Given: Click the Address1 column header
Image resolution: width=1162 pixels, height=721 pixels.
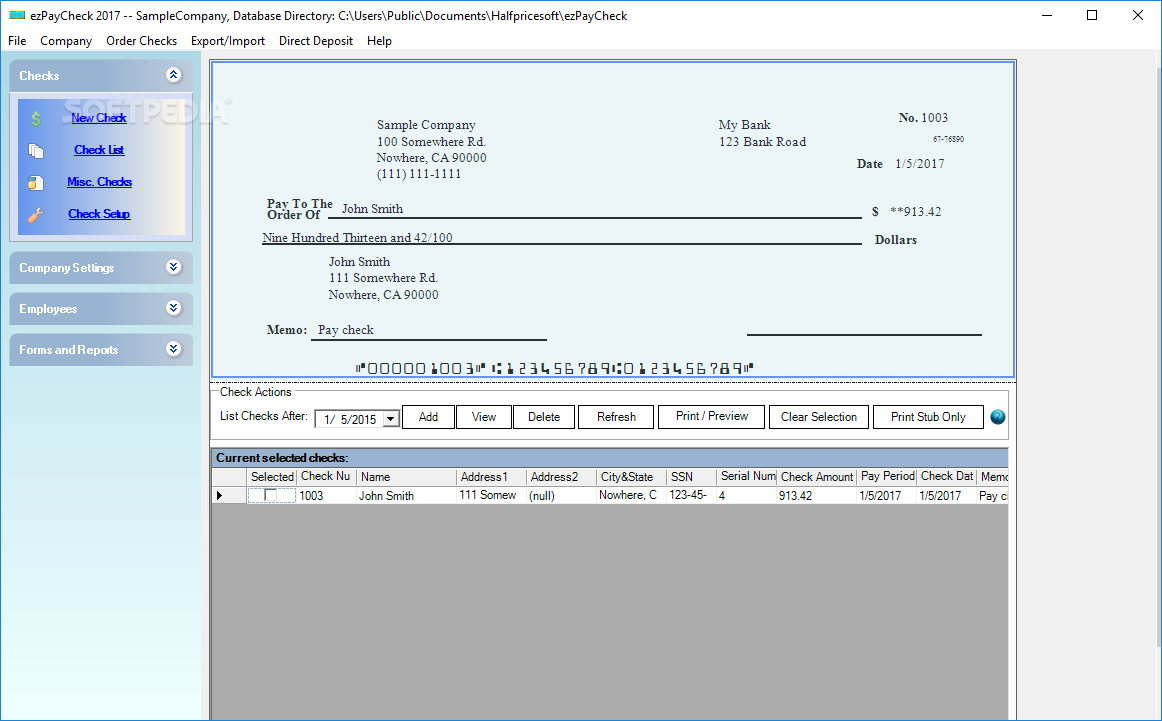Looking at the screenshot, I should pyautogui.click(x=491, y=476).
